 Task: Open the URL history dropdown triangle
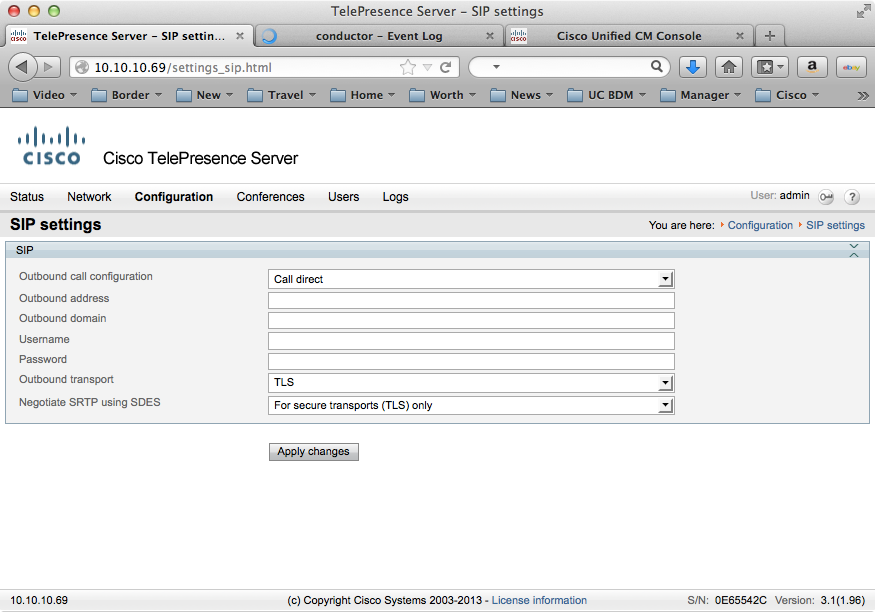427,68
